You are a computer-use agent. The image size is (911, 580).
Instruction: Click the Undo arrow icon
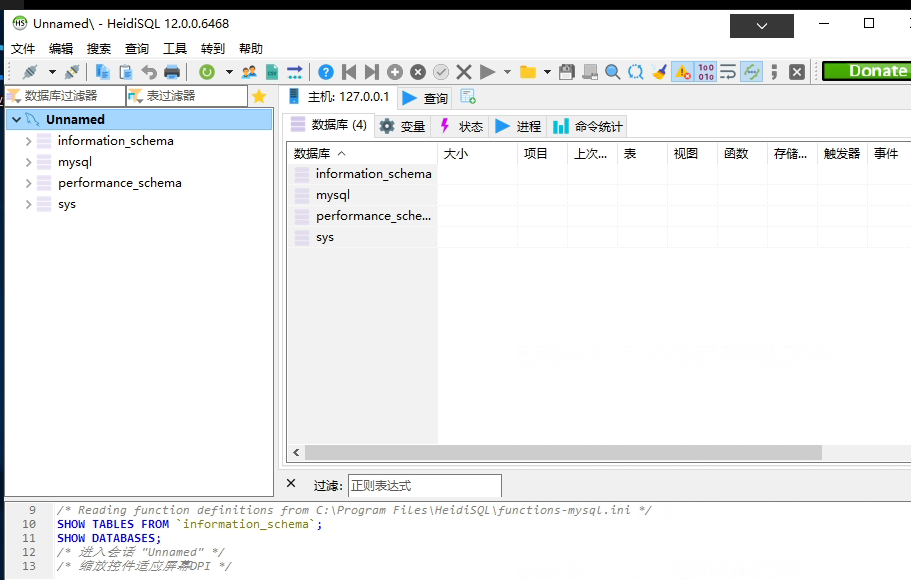(149, 72)
